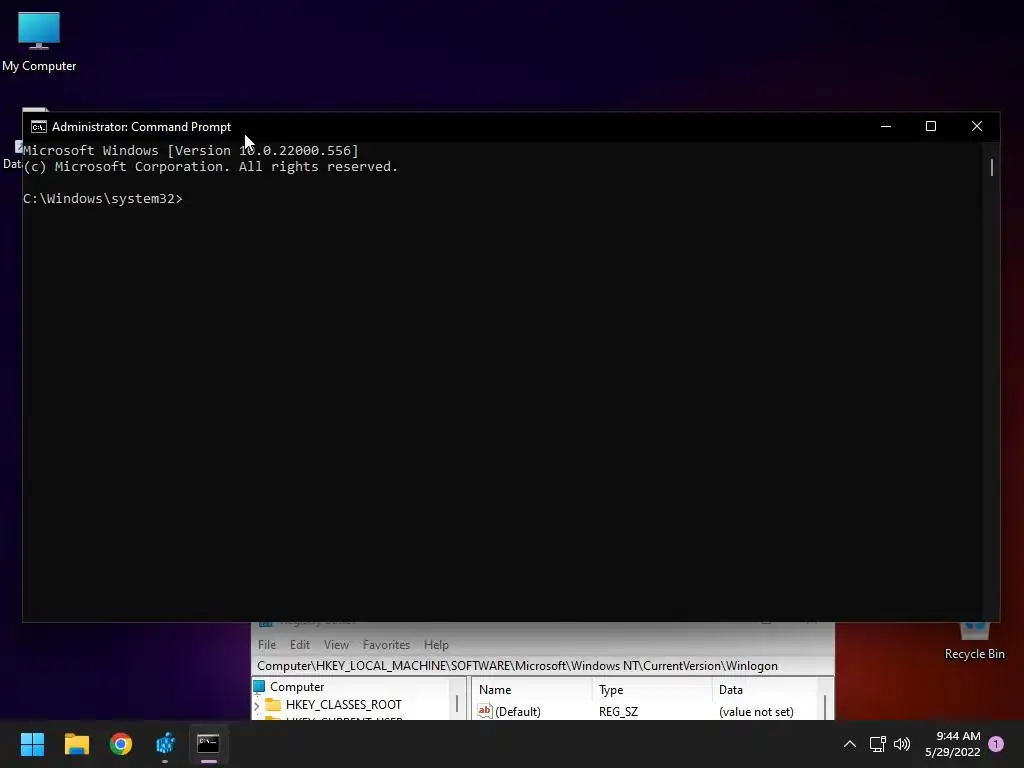Open Registry Editor Favorites menu
1024x768 pixels.
(386, 645)
